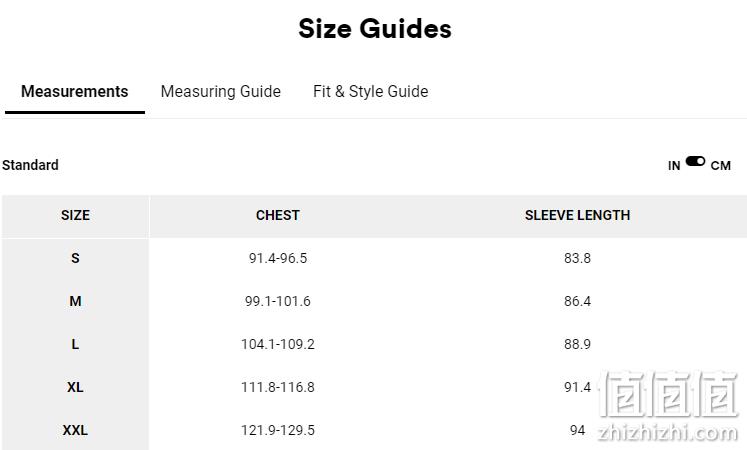747x450 pixels.
Task: Click the IN unit label
Action: coord(674,166)
